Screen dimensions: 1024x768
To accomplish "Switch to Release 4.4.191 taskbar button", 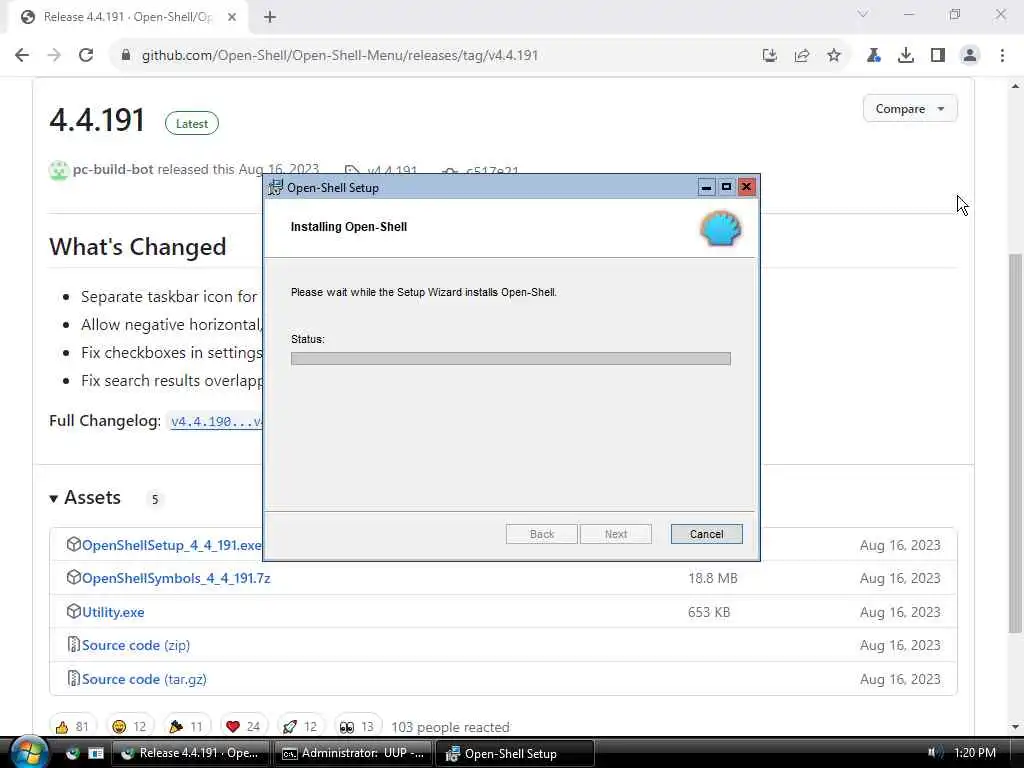I will click(191, 753).
